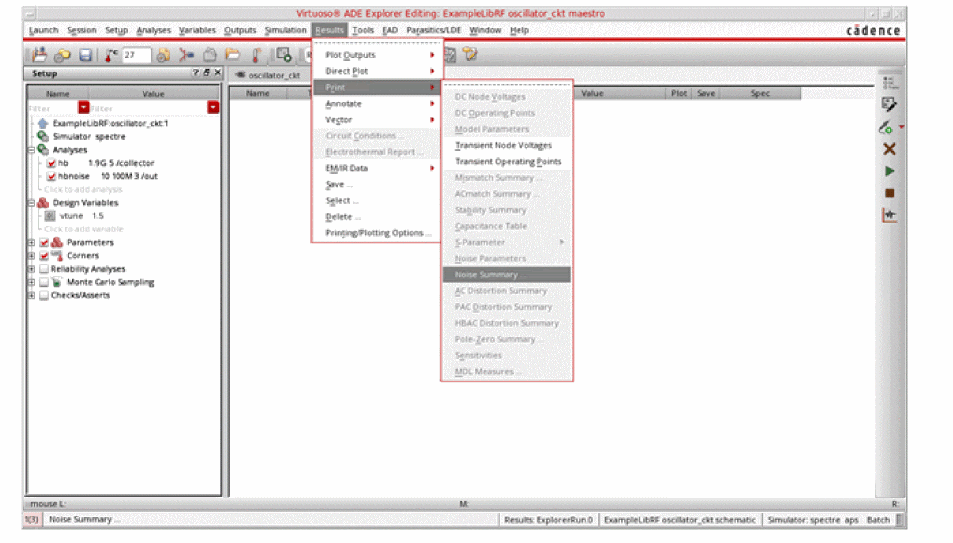The height and width of the screenshot is (543, 953).
Task: Click the thermometer icon beside the temperature field
Action: pos(111,55)
